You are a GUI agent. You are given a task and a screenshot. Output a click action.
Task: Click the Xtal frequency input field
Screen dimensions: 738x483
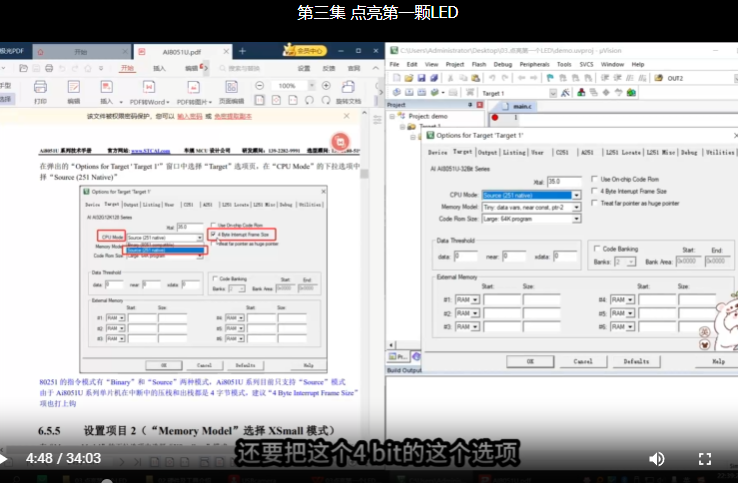click(x=564, y=181)
